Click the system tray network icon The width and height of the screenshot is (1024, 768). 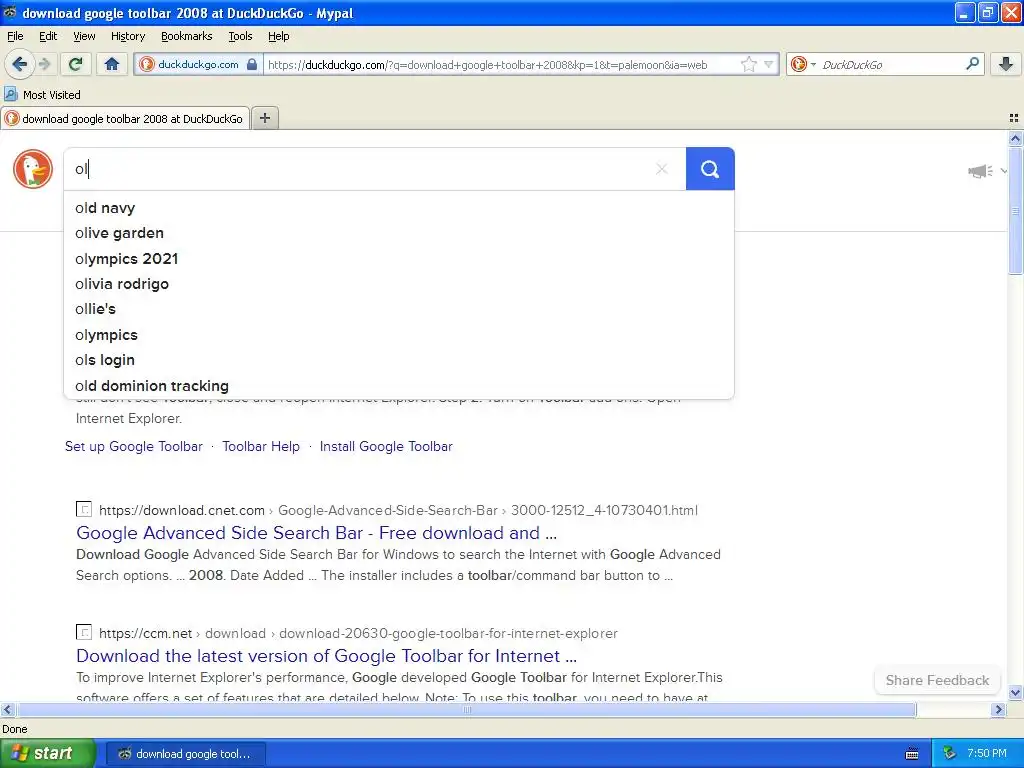(x=949, y=754)
